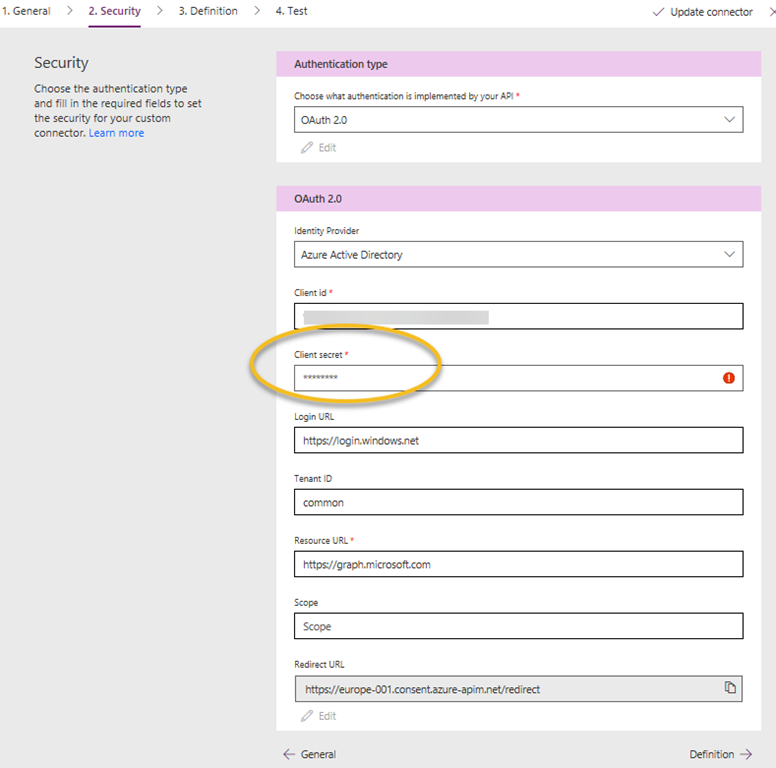Open the 3. Definition tab
776x768 pixels.
208,11
